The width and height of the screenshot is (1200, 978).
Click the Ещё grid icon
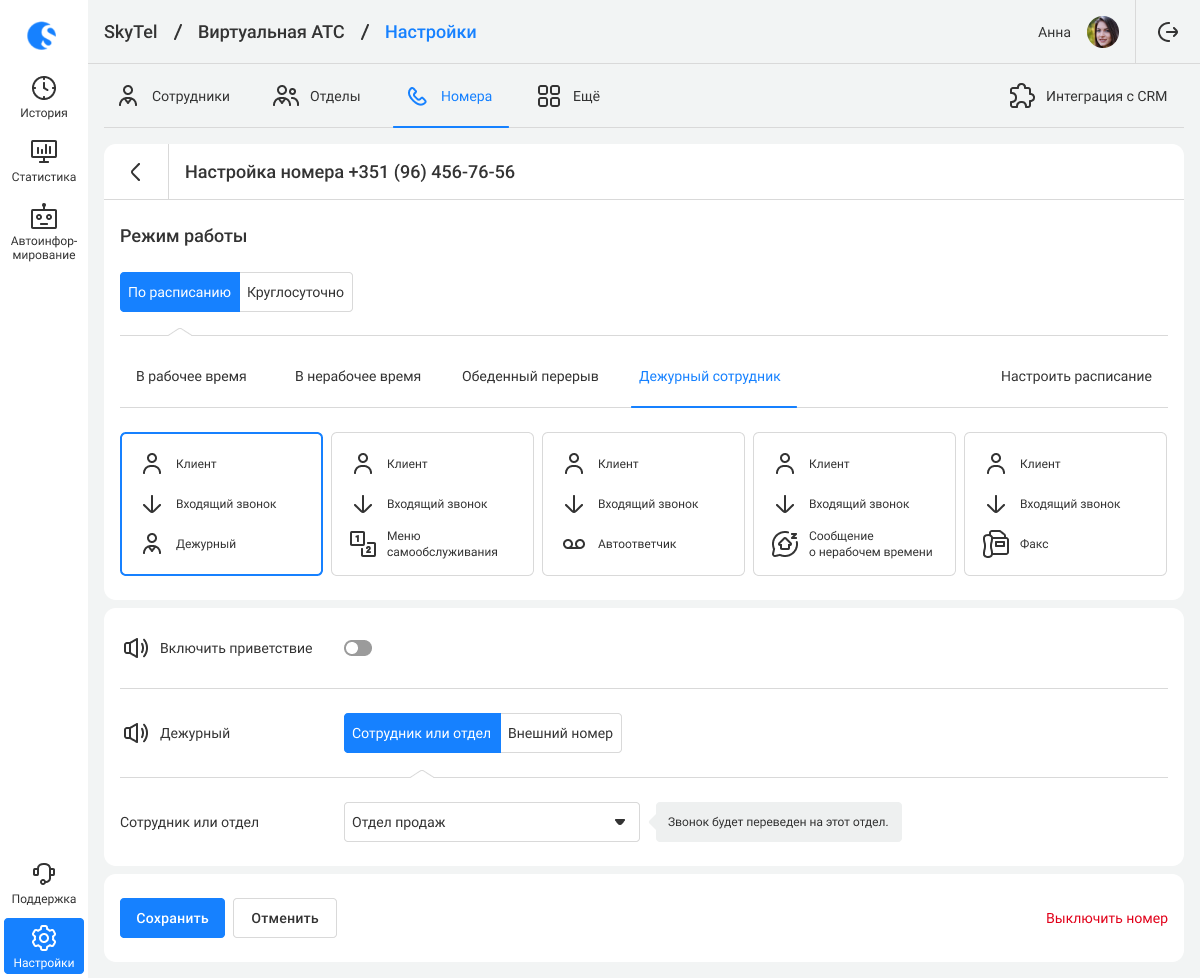[549, 96]
